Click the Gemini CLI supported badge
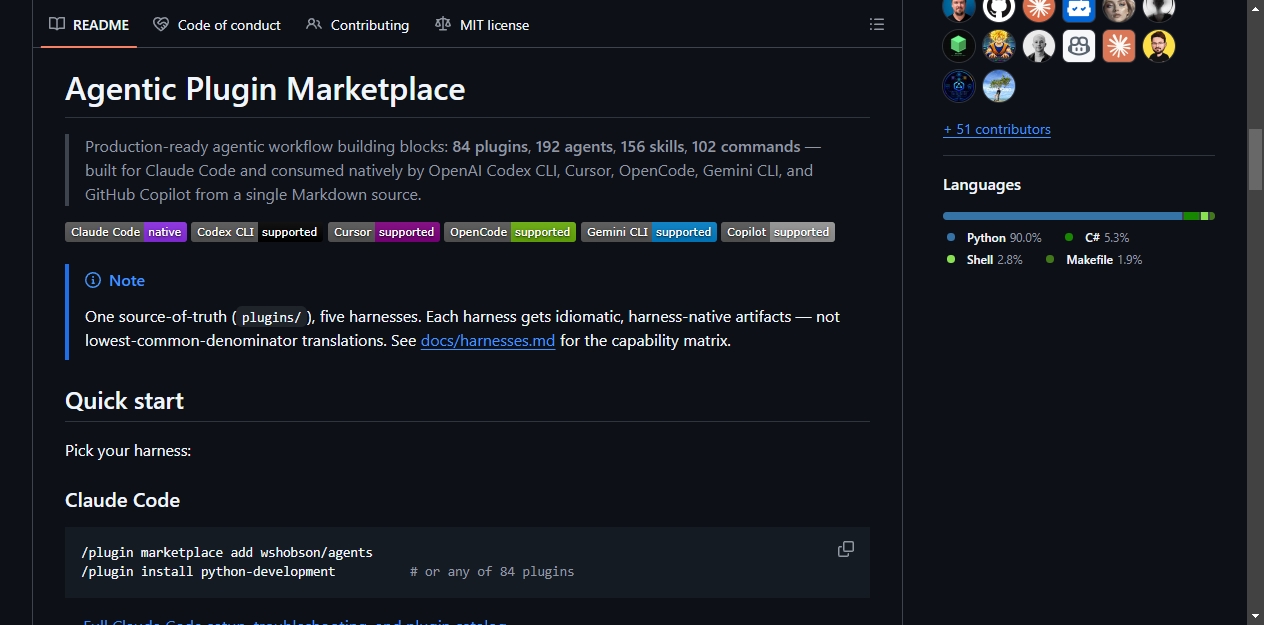Screen dimensions: 1264x625 [649, 232]
